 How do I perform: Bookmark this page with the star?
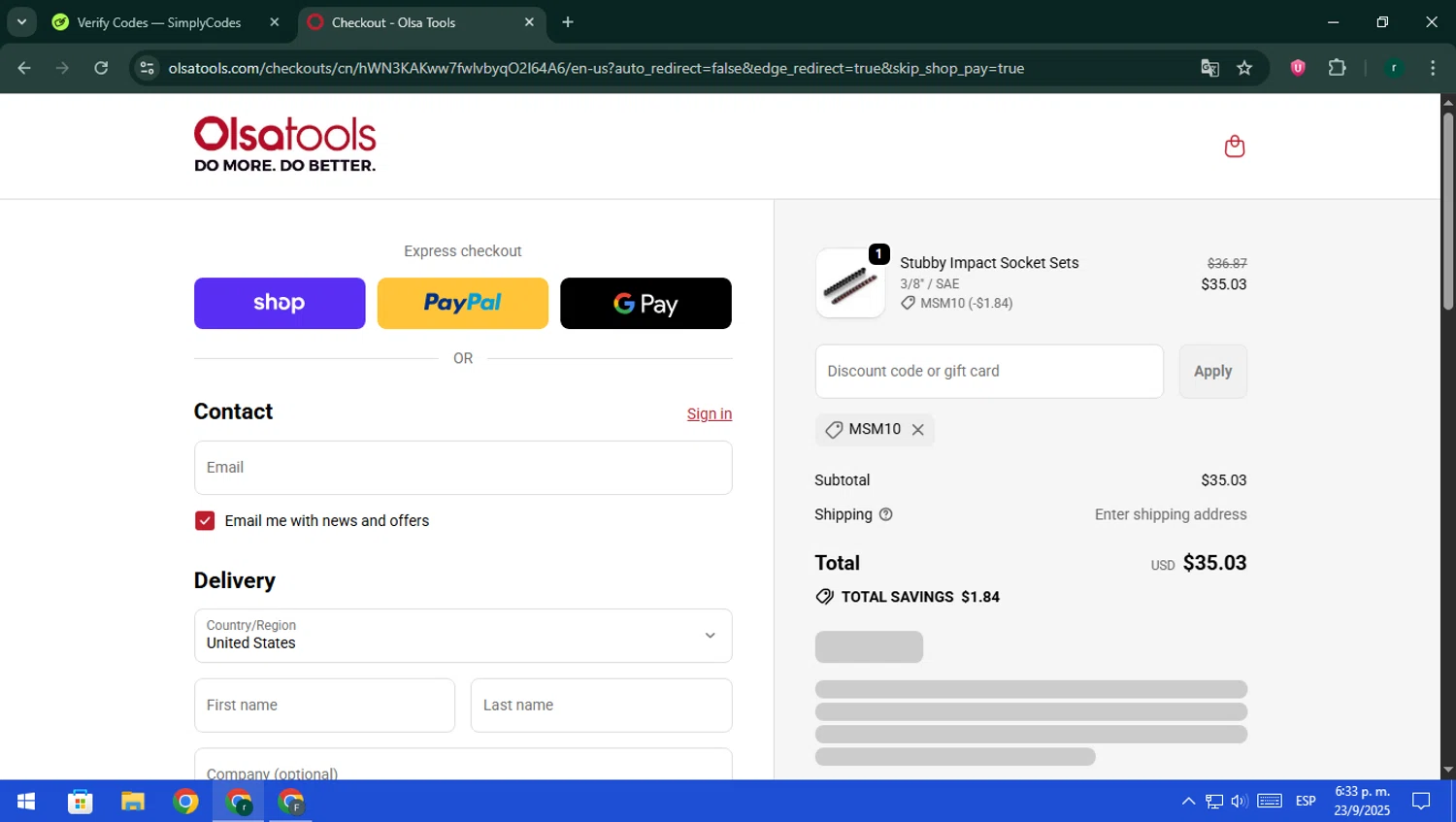[1244, 68]
